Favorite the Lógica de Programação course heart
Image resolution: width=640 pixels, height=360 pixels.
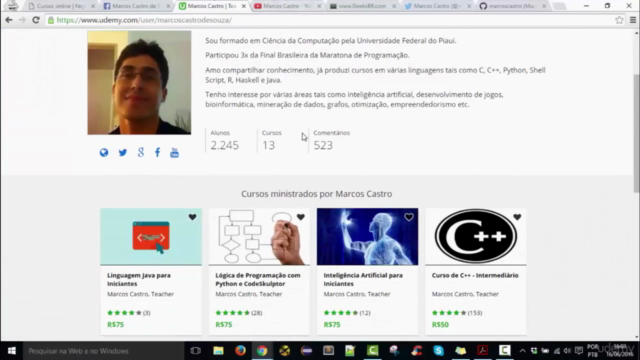click(301, 217)
